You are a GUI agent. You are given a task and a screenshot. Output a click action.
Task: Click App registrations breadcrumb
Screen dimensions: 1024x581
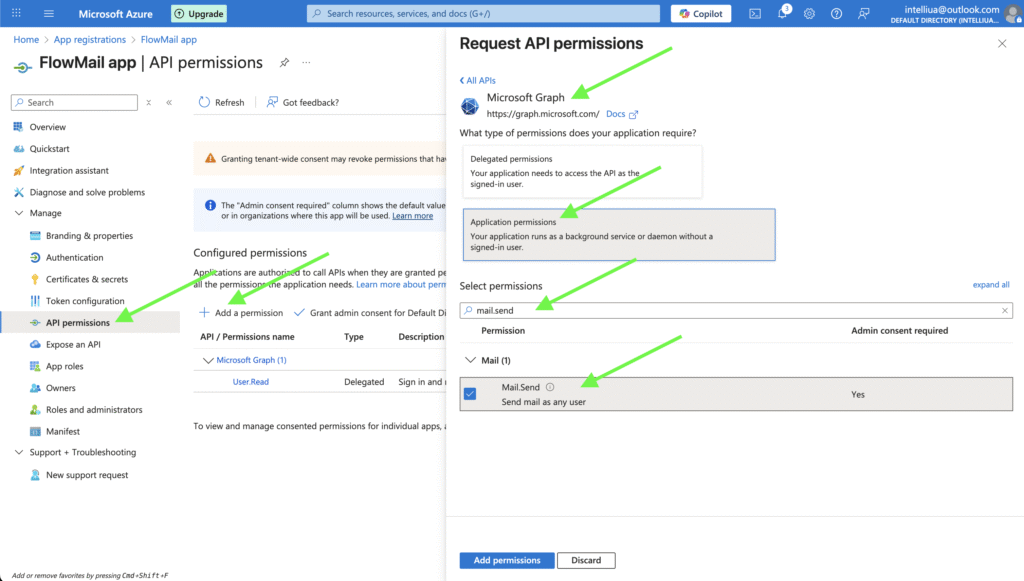[x=89, y=39]
